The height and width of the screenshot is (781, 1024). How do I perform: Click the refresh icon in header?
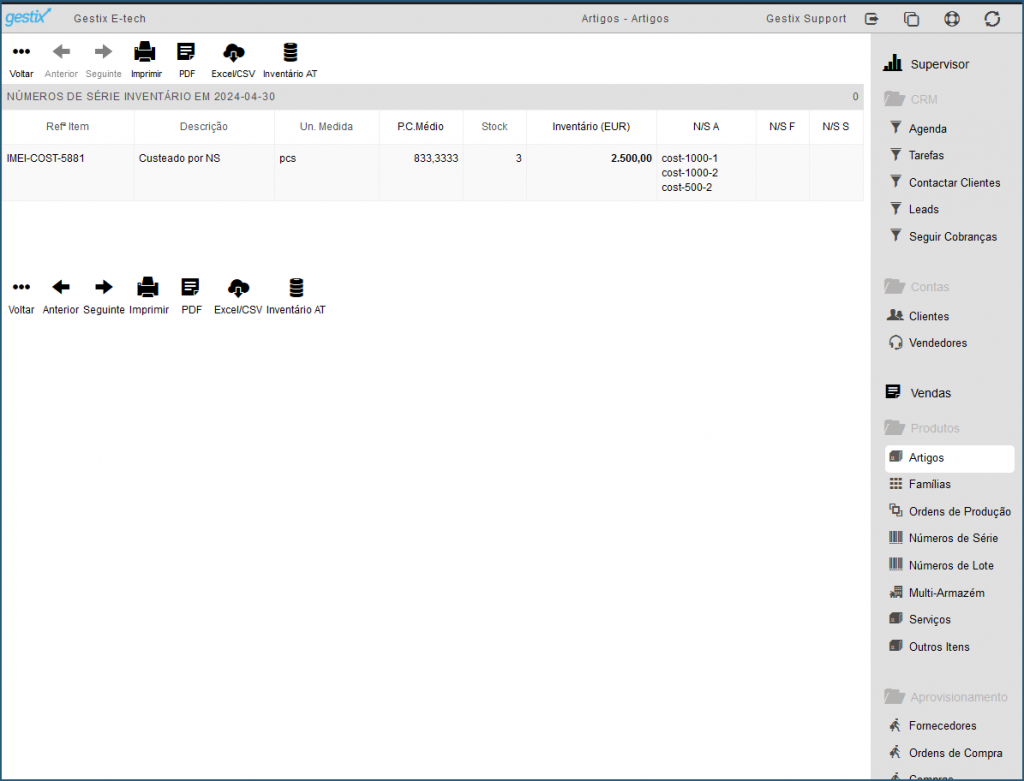click(x=992, y=19)
